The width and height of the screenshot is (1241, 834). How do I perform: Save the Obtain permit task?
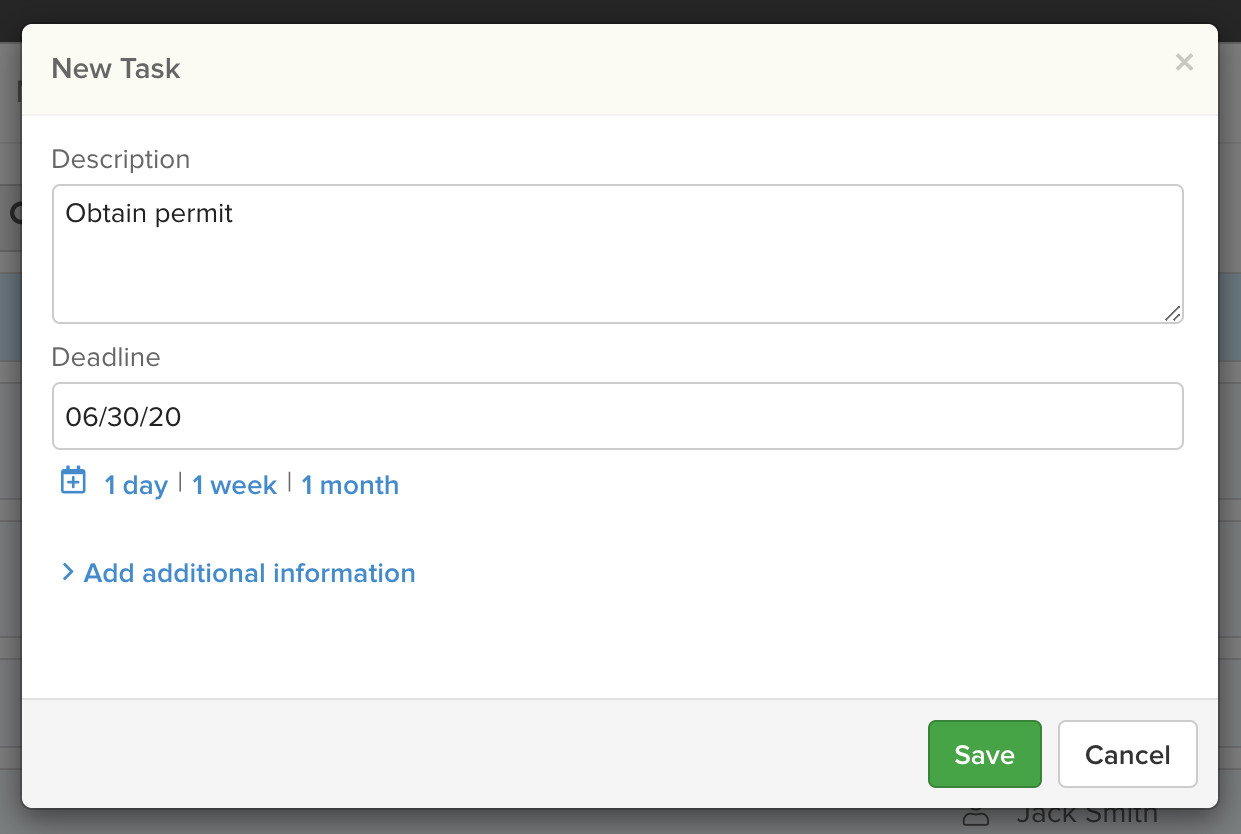(984, 754)
